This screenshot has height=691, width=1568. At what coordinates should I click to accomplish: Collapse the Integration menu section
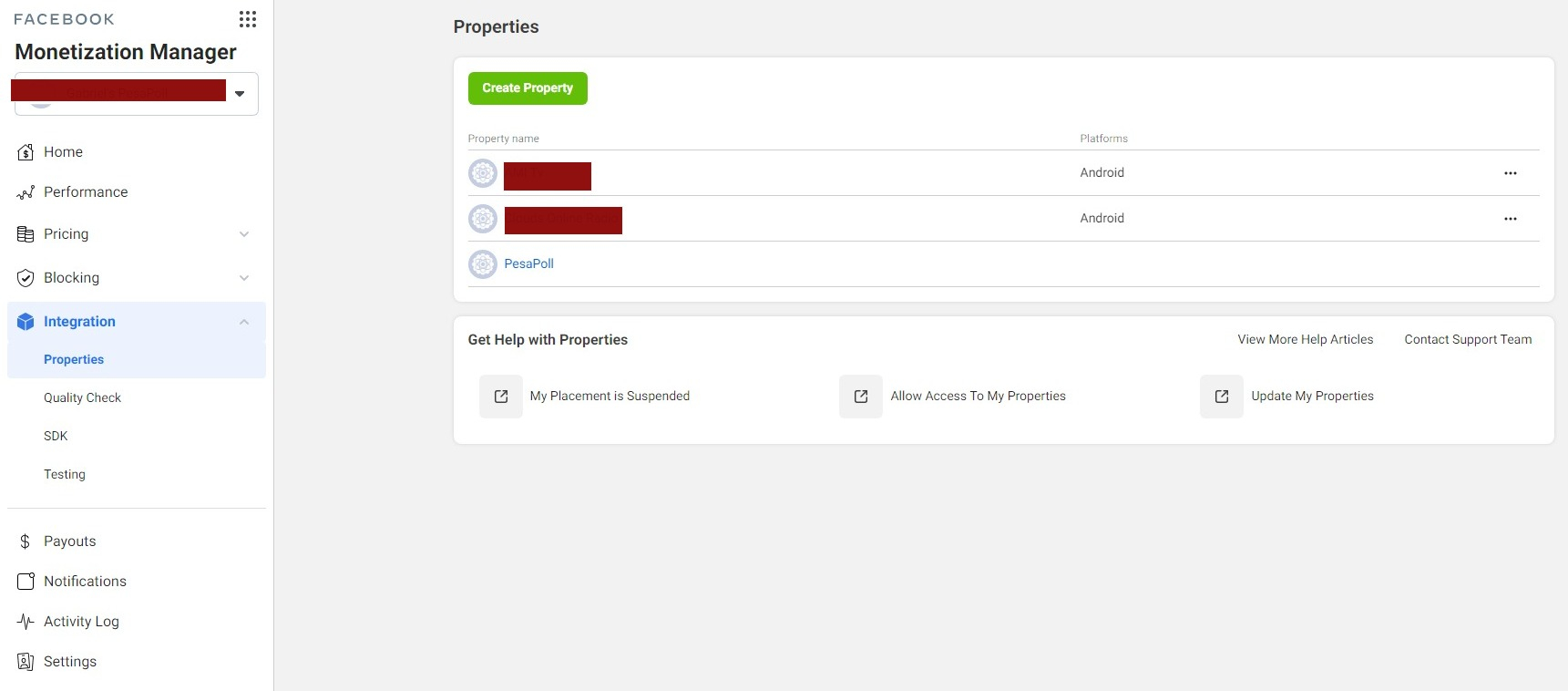click(x=244, y=322)
